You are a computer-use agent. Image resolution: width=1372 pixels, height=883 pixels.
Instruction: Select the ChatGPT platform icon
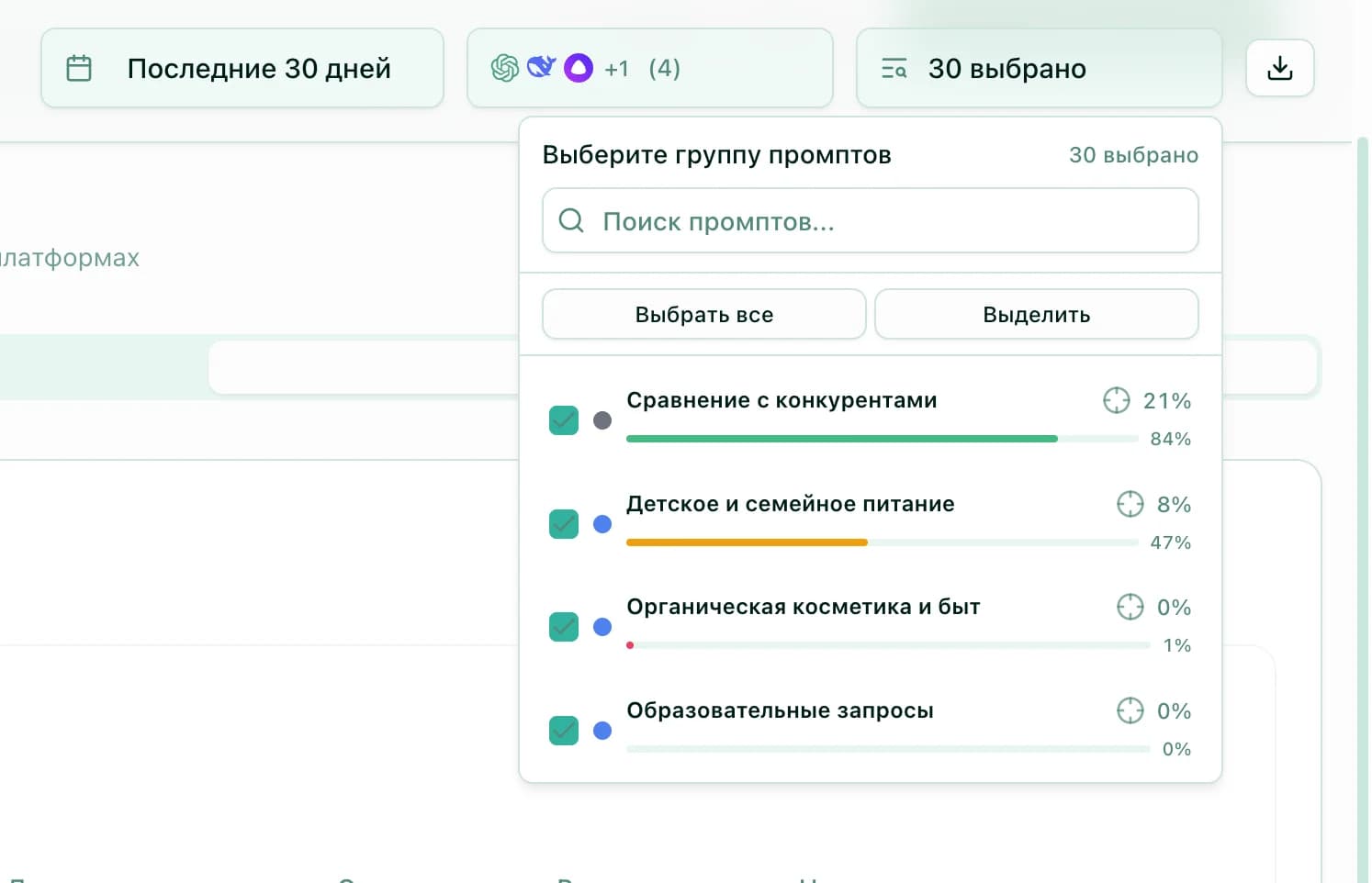click(x=504, y=67)
